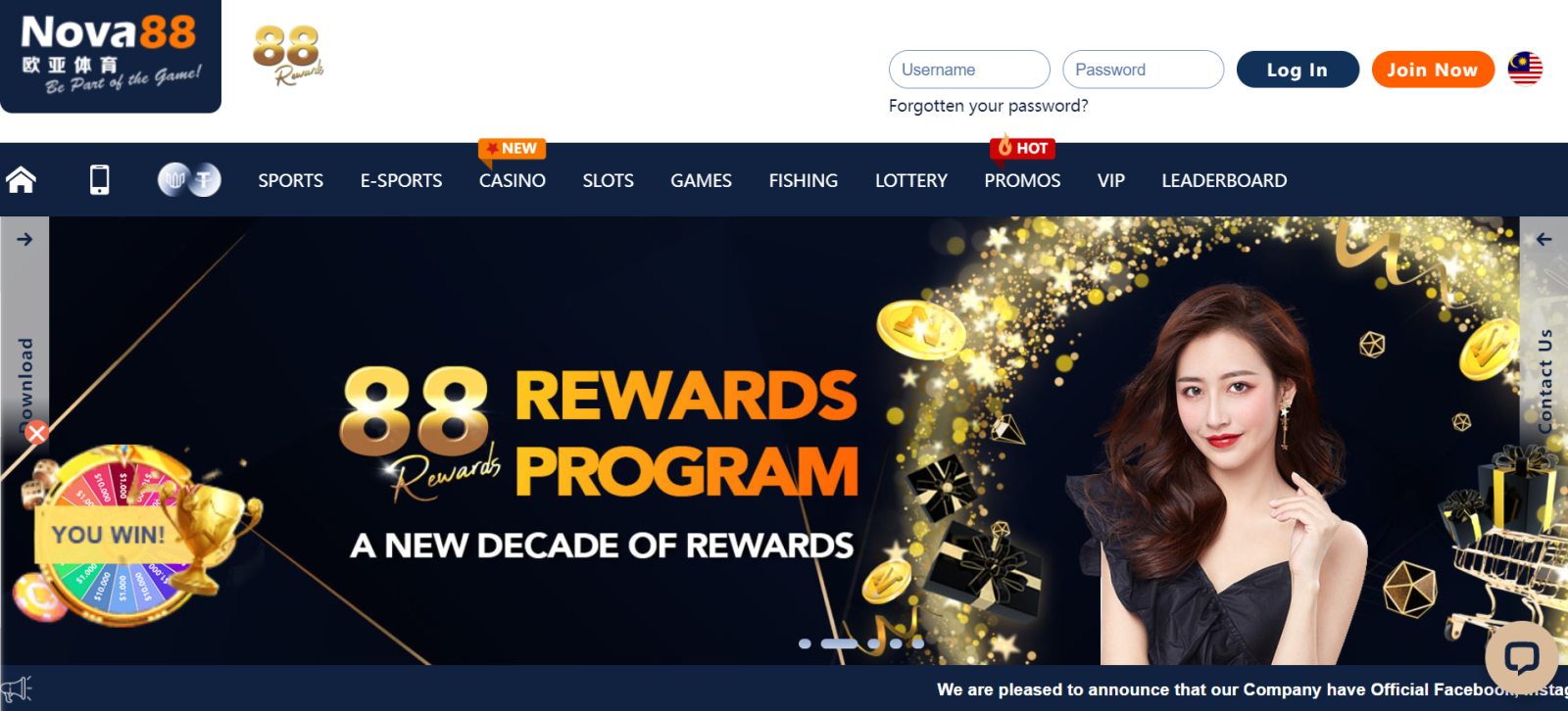Go to the home page icon
Image resolution: width=1568 pixels, height=711 pixels.
point(21,180)
